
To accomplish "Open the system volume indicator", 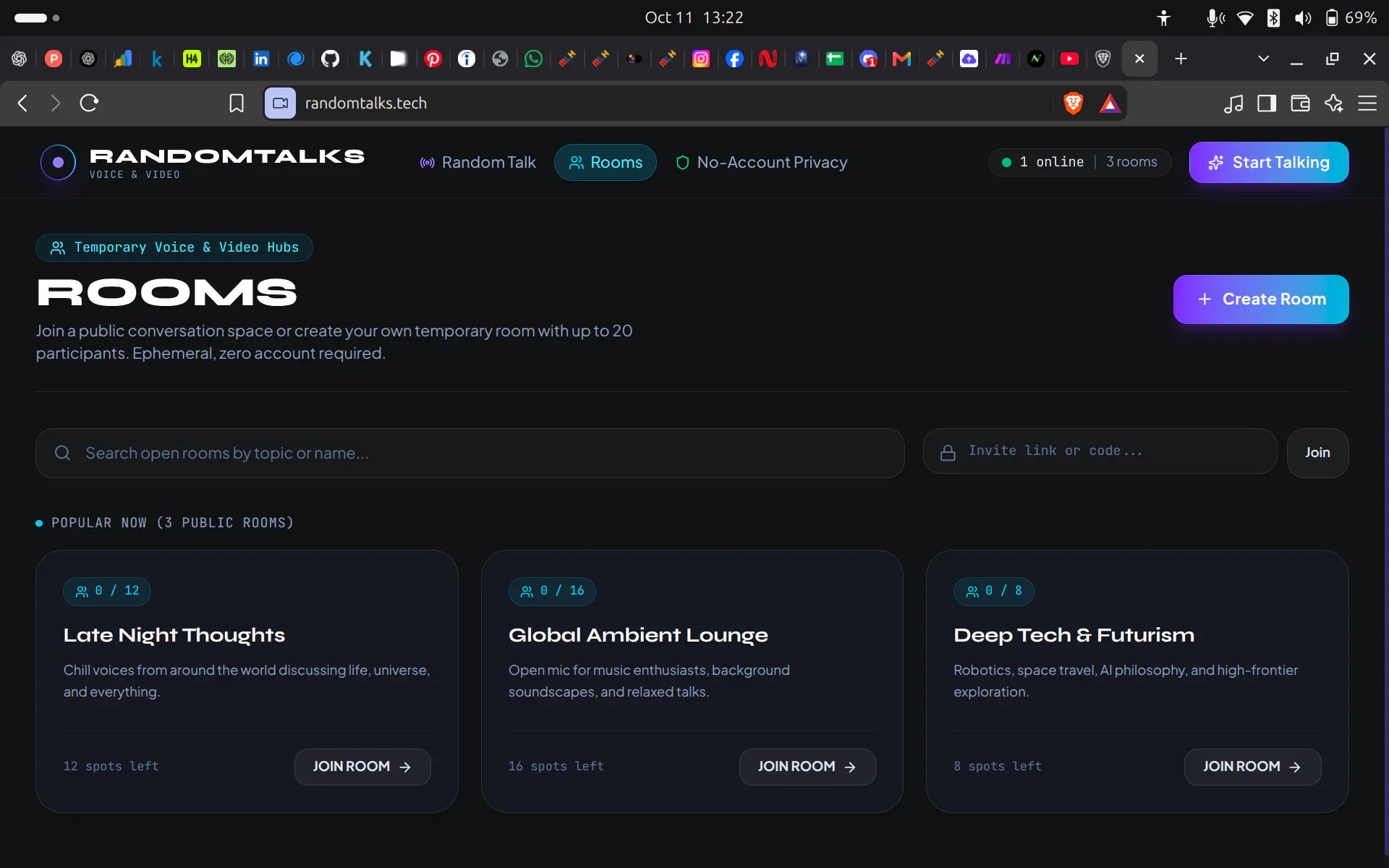I will coord(1302,17).
